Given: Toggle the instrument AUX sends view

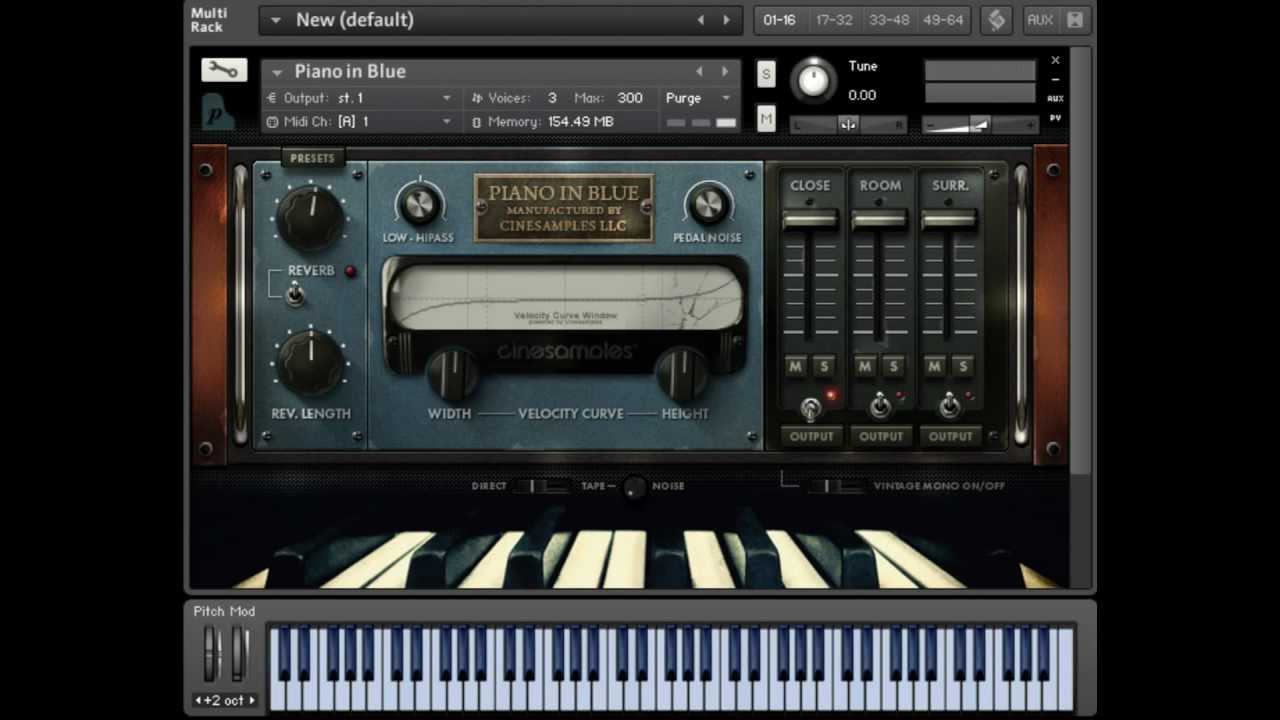Looking at the screenshot, I should point(1055,98).
